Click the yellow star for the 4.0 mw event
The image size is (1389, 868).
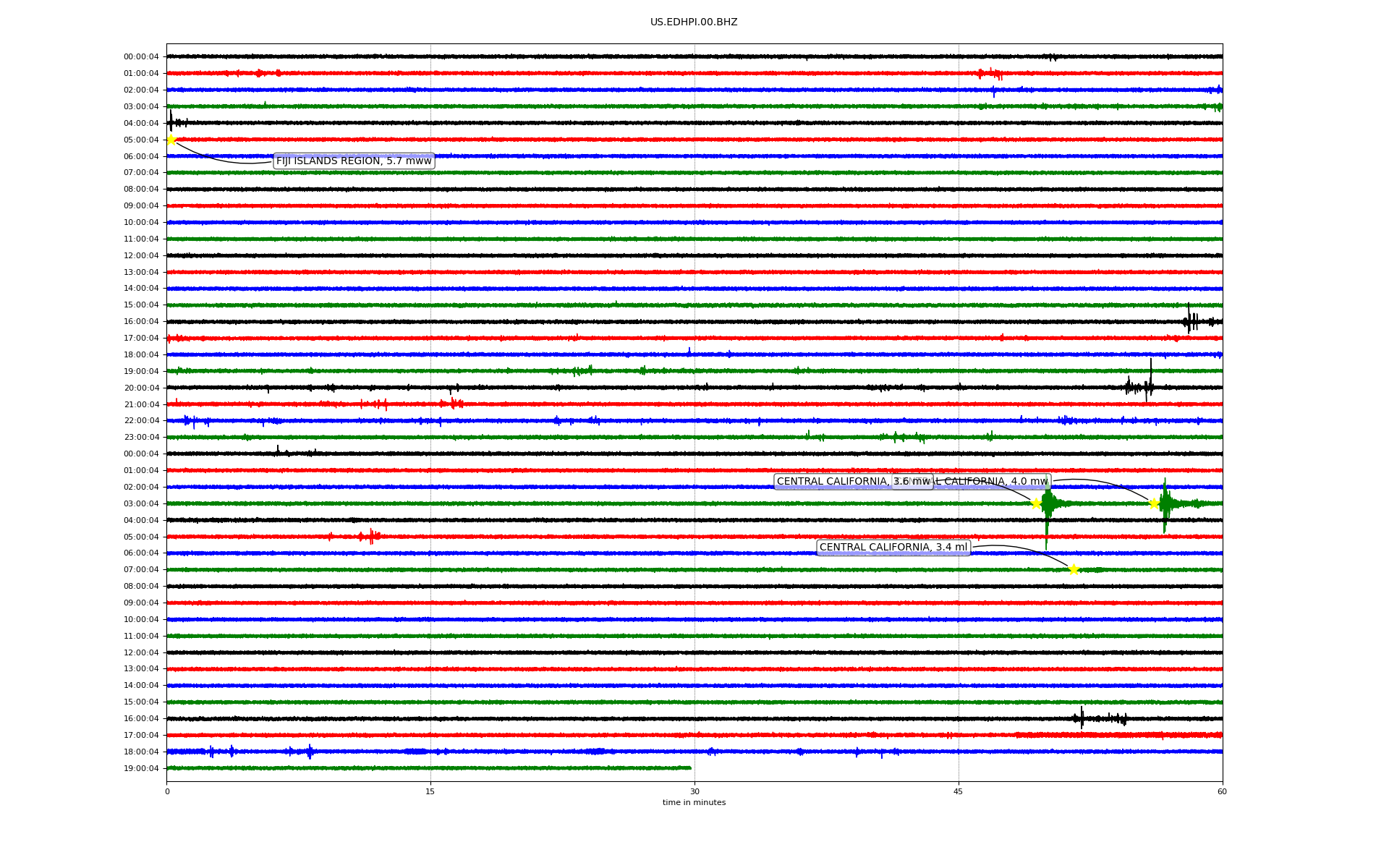tap(1154, 503)
